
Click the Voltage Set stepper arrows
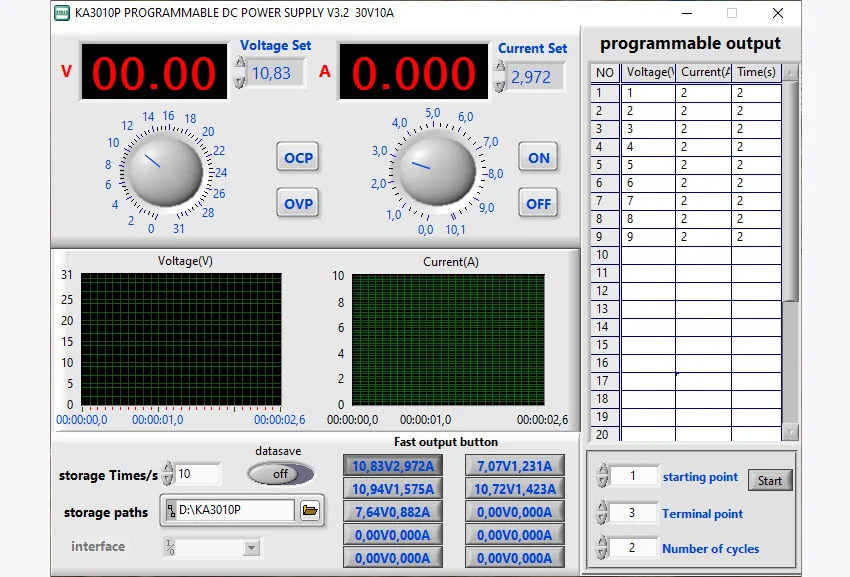tap(239, 72)
